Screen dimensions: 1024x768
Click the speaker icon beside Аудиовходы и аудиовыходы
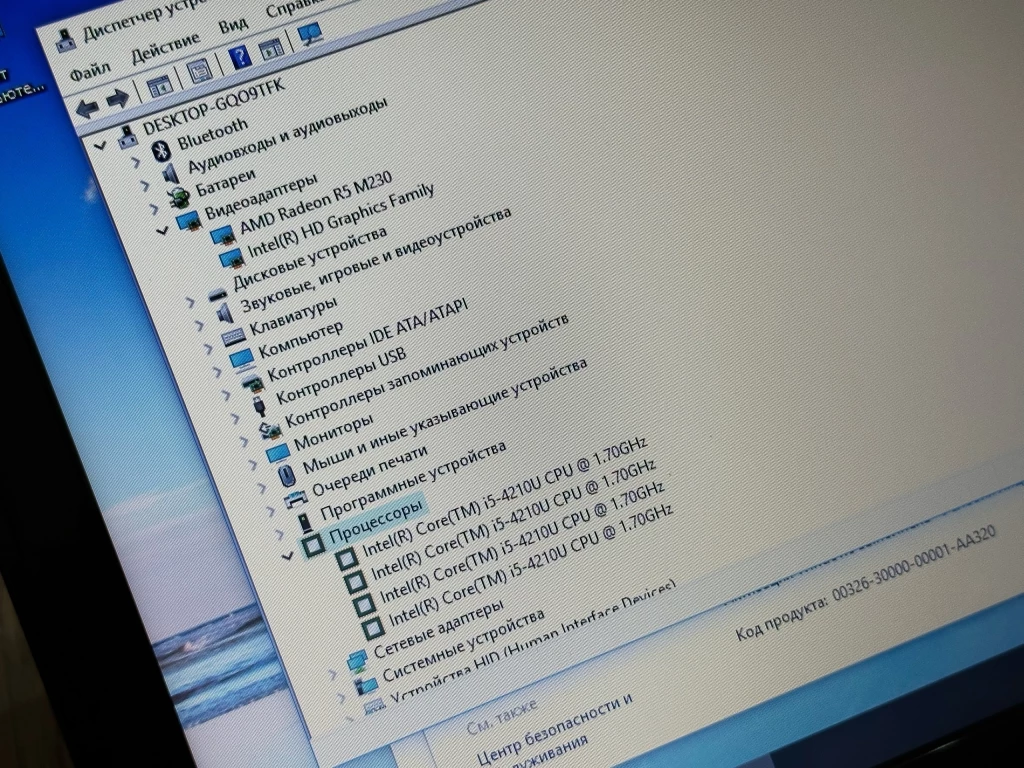click(171, 174)
